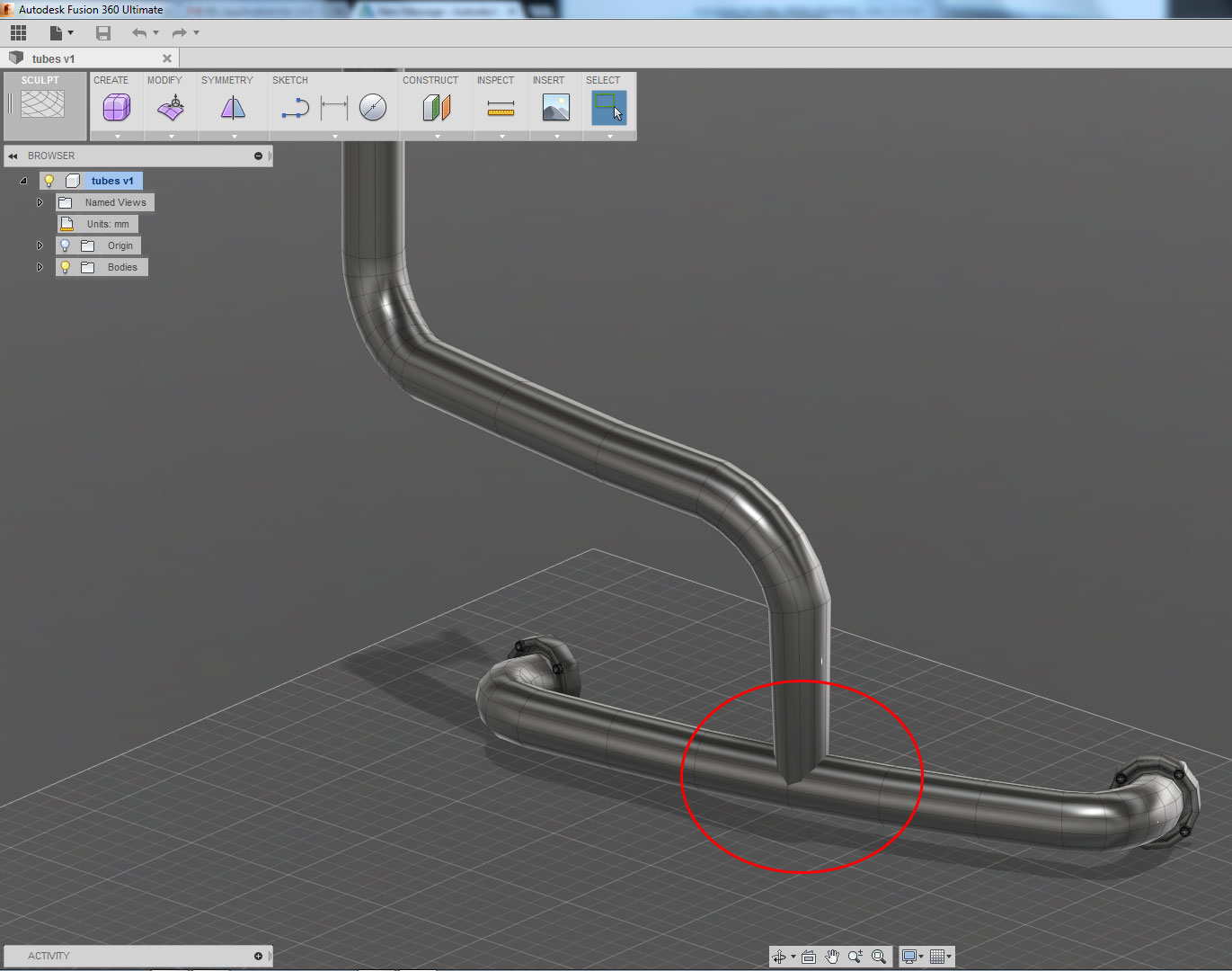Click the Undo arrow button
The width and height of the screenshot is (1232, 971).
coord(140,32)
